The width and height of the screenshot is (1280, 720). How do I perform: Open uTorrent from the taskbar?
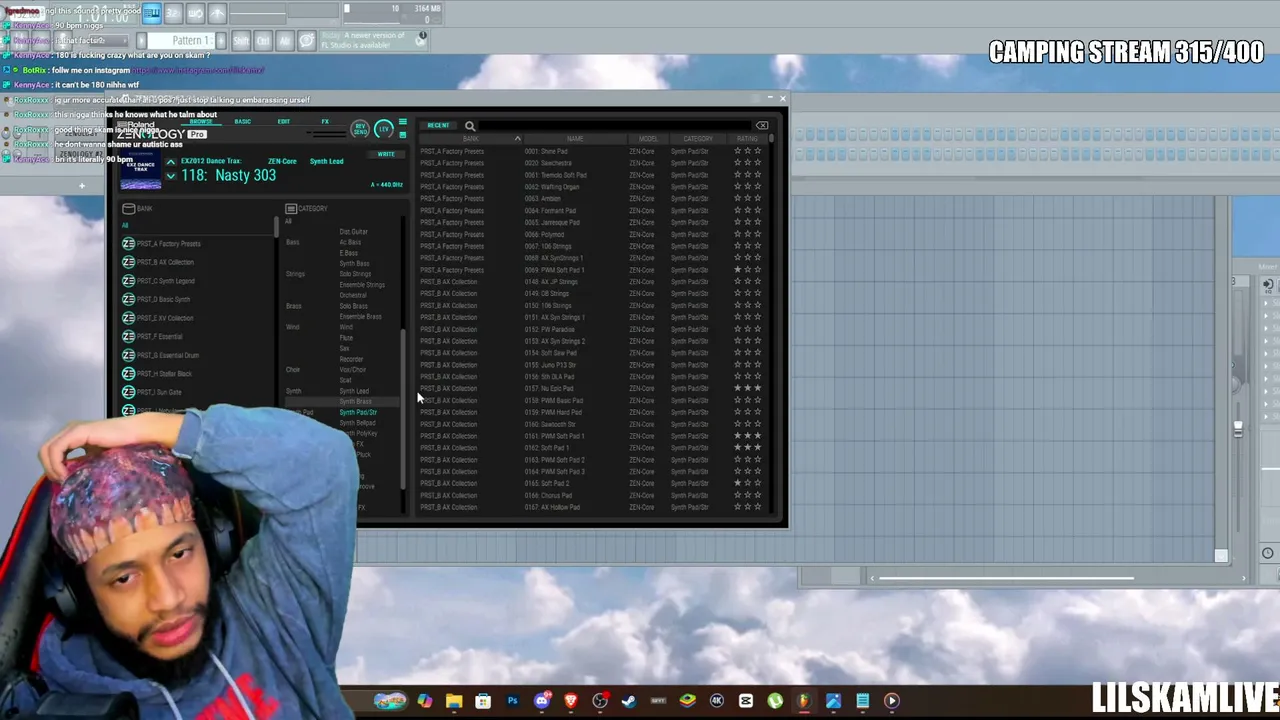pos(775,701)
